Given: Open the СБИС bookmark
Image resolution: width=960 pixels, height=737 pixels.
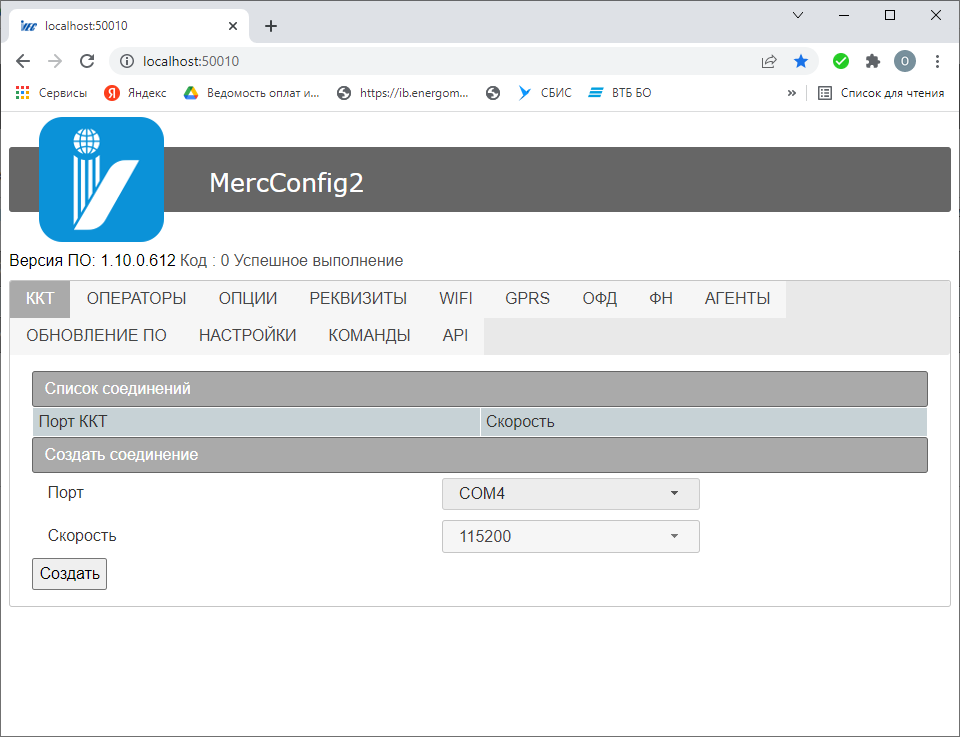Looking at the screenshot, I should (x=545, y=93).
